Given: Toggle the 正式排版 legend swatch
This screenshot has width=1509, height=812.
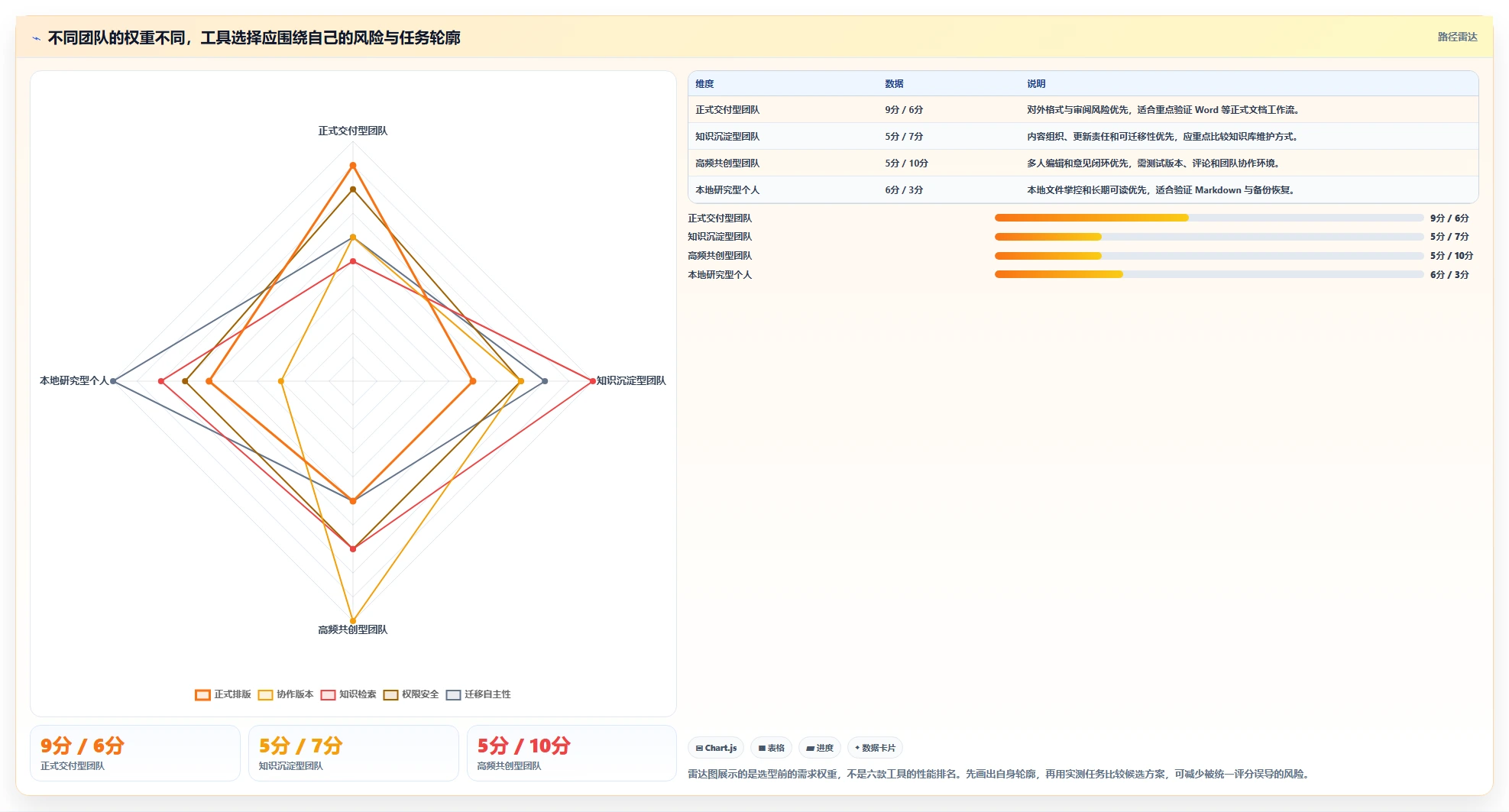Looking at the screenshot, I should [x=202, y=694].
